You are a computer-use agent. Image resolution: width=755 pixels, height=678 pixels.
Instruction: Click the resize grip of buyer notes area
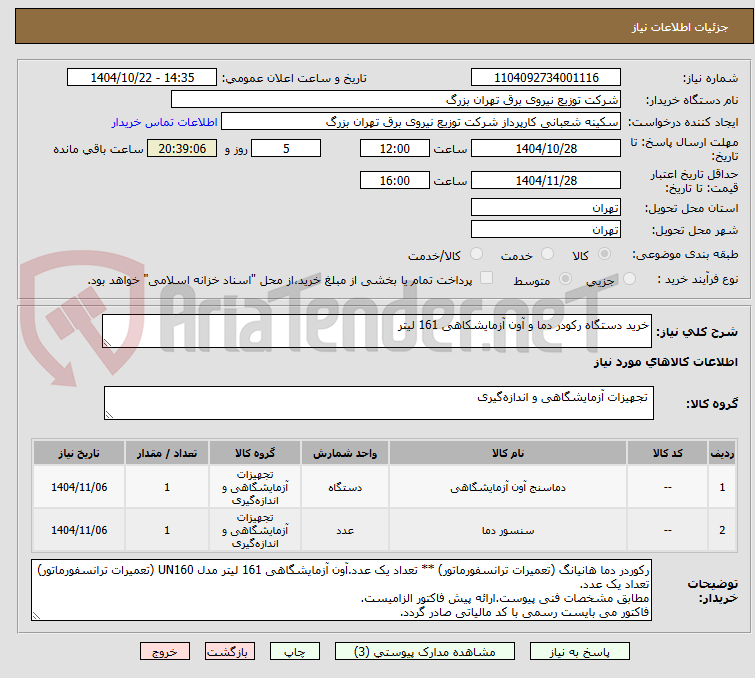(x=37, y=615)
